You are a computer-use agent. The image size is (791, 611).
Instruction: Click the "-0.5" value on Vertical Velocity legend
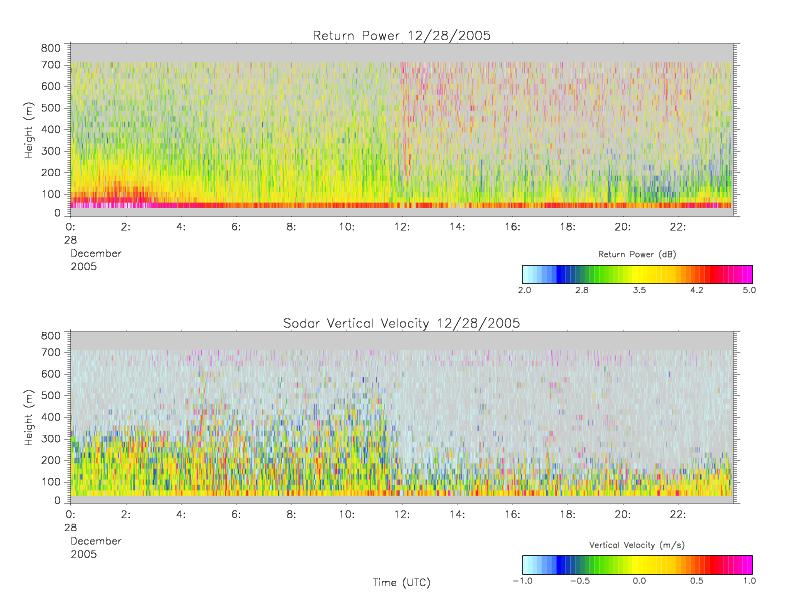[580, 581]
